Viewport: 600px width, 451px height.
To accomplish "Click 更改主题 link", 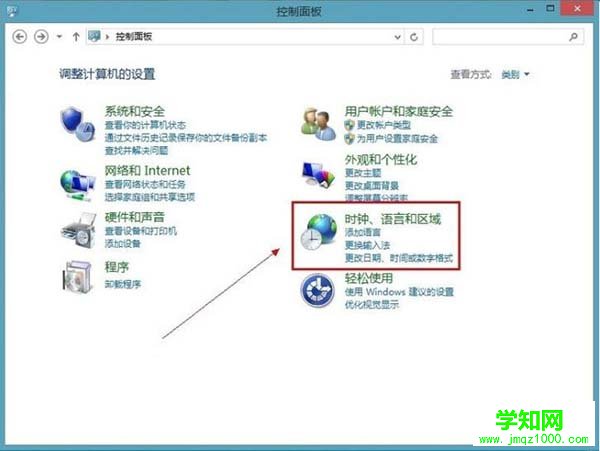I will (363, 173).
